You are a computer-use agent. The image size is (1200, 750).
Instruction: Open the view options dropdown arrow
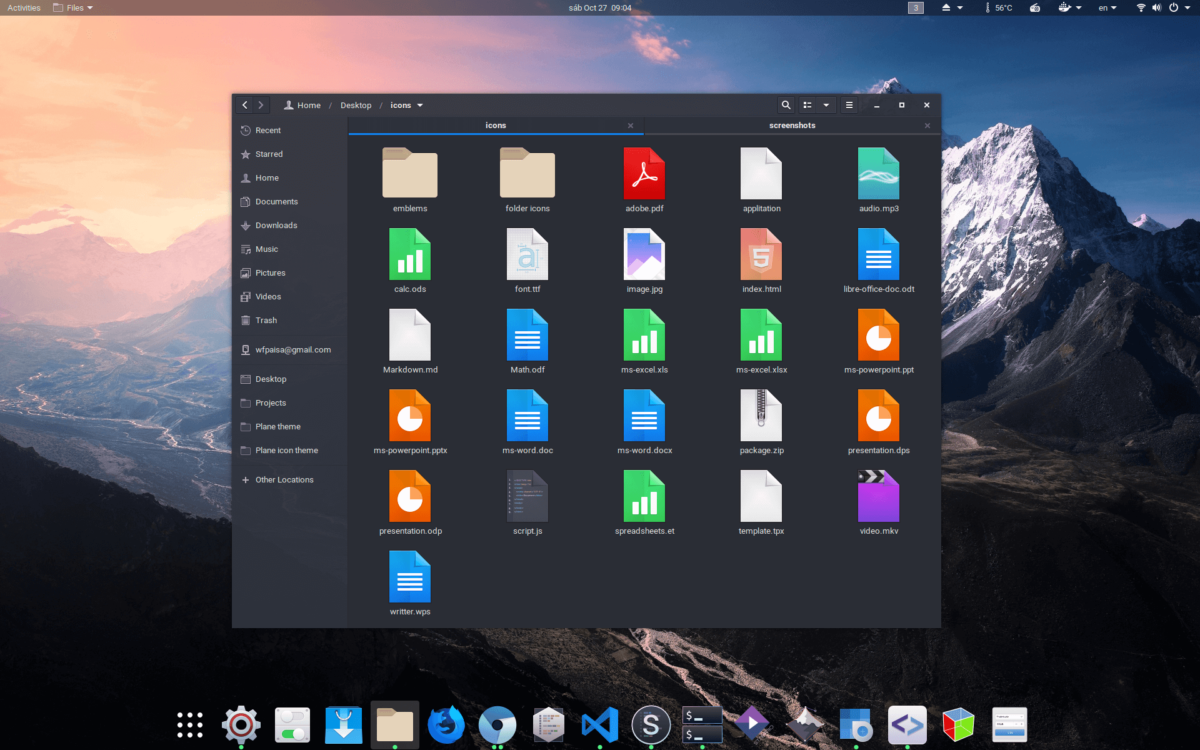click(x=826, y=105)
